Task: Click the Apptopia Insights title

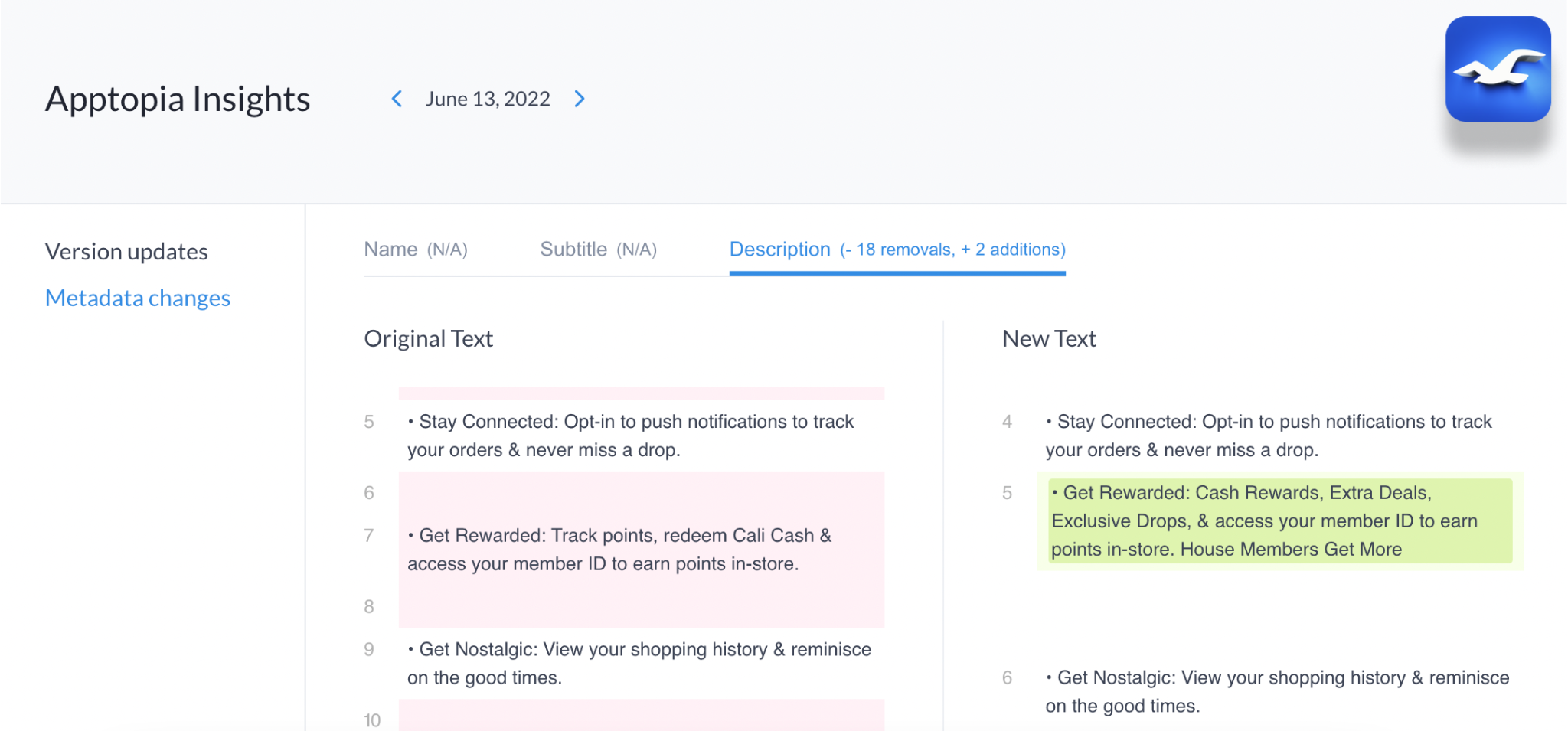Action: (178, 100)
